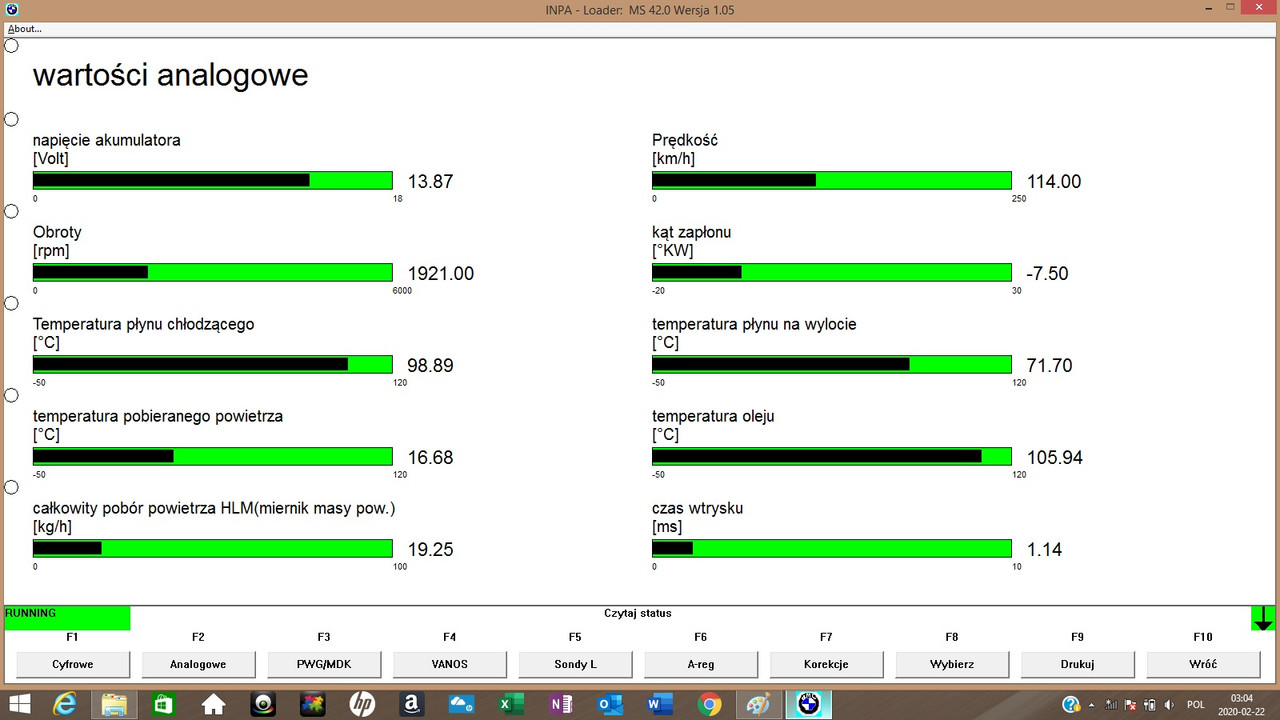Click the battery voltage bar gauge
This screenshot has height=720, width=1280.
coord(213,181)
